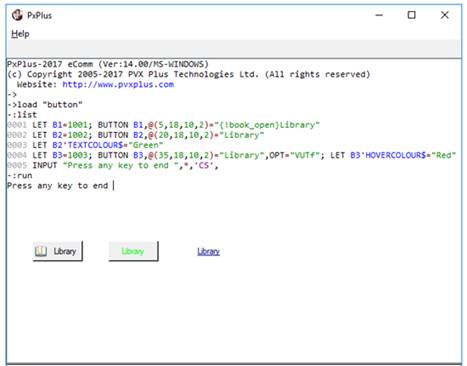Click line number 0001 in the listing
This screenshot has width=467, height=366.
17,125
